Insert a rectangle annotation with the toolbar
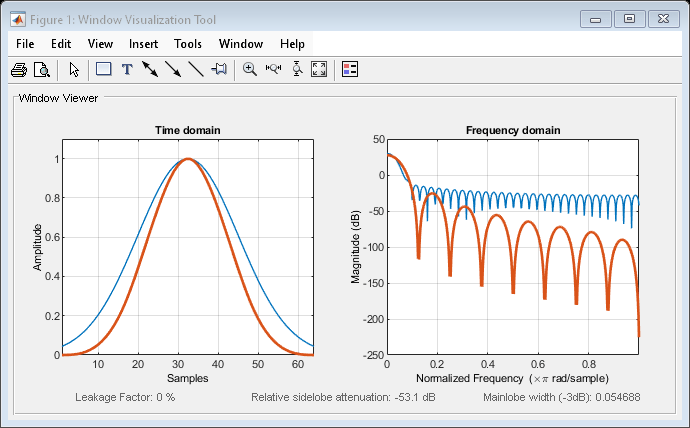Screen dimensions: 690x428 coord(103,70)
